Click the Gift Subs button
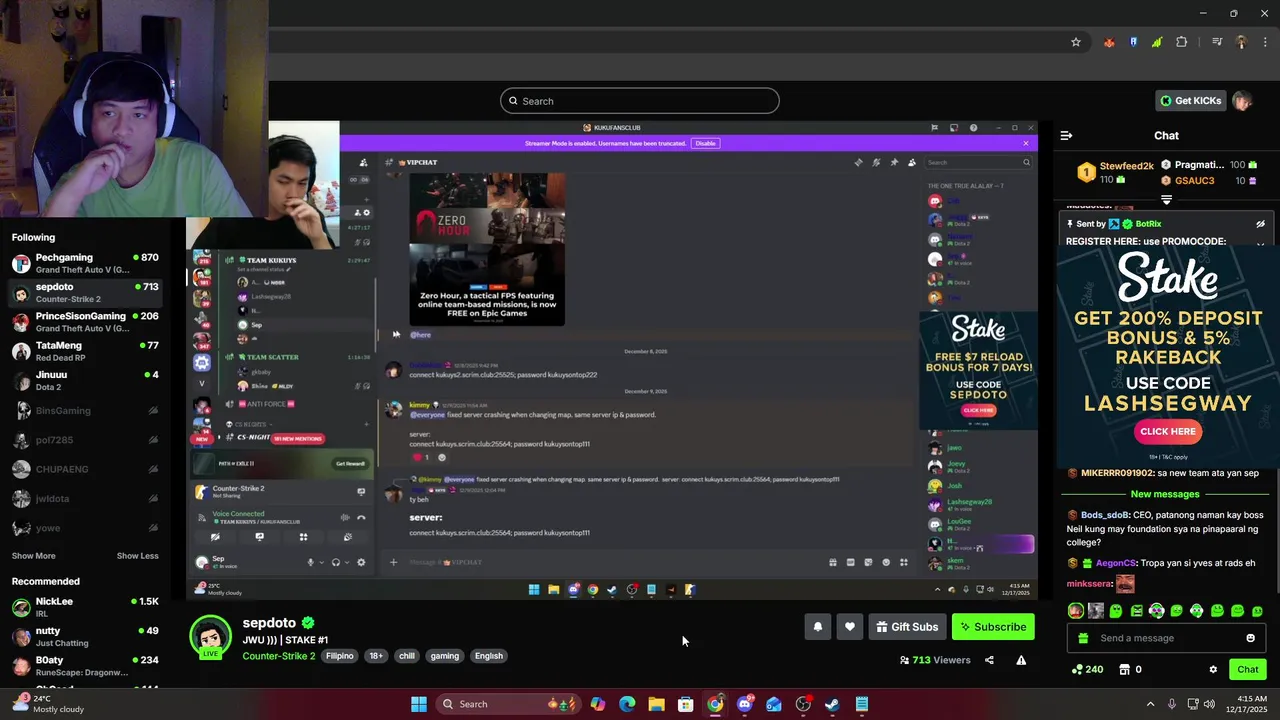This screenshot has width=1280, height=720. [x=907, y=627]
